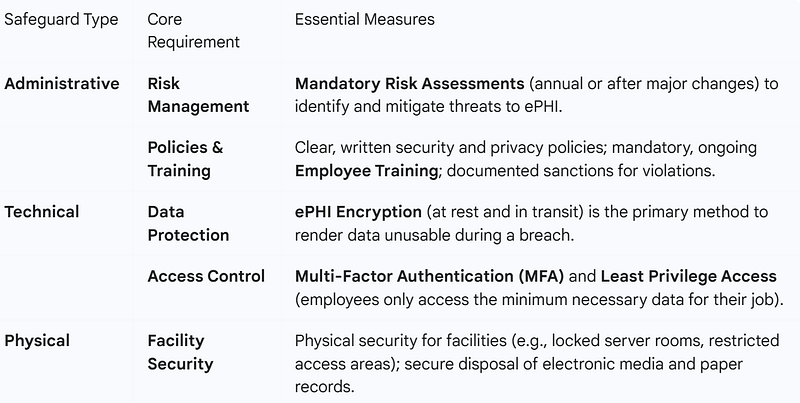
Task: Select the Physical safeguard cell
Action: [x=37, y=341]
